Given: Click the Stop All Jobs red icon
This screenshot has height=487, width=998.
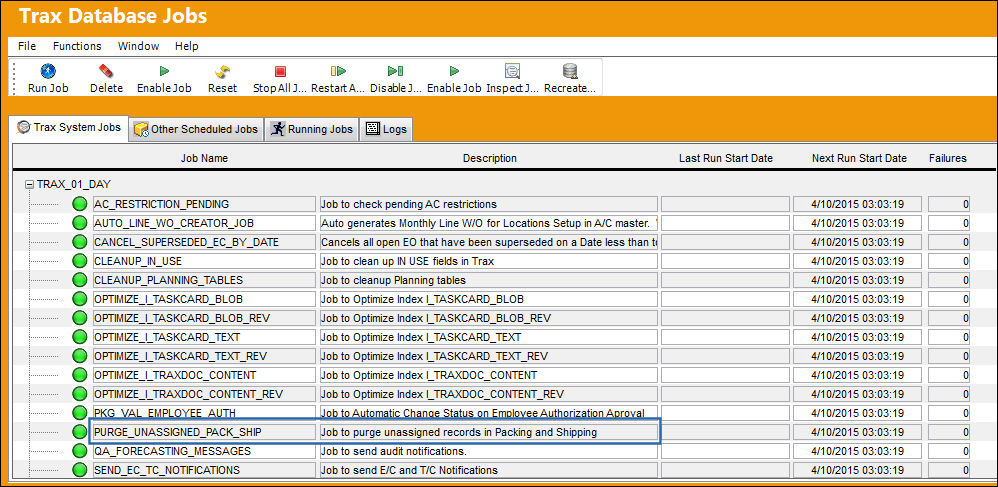Looking at the screenshot, I should [x=280, y=71].
